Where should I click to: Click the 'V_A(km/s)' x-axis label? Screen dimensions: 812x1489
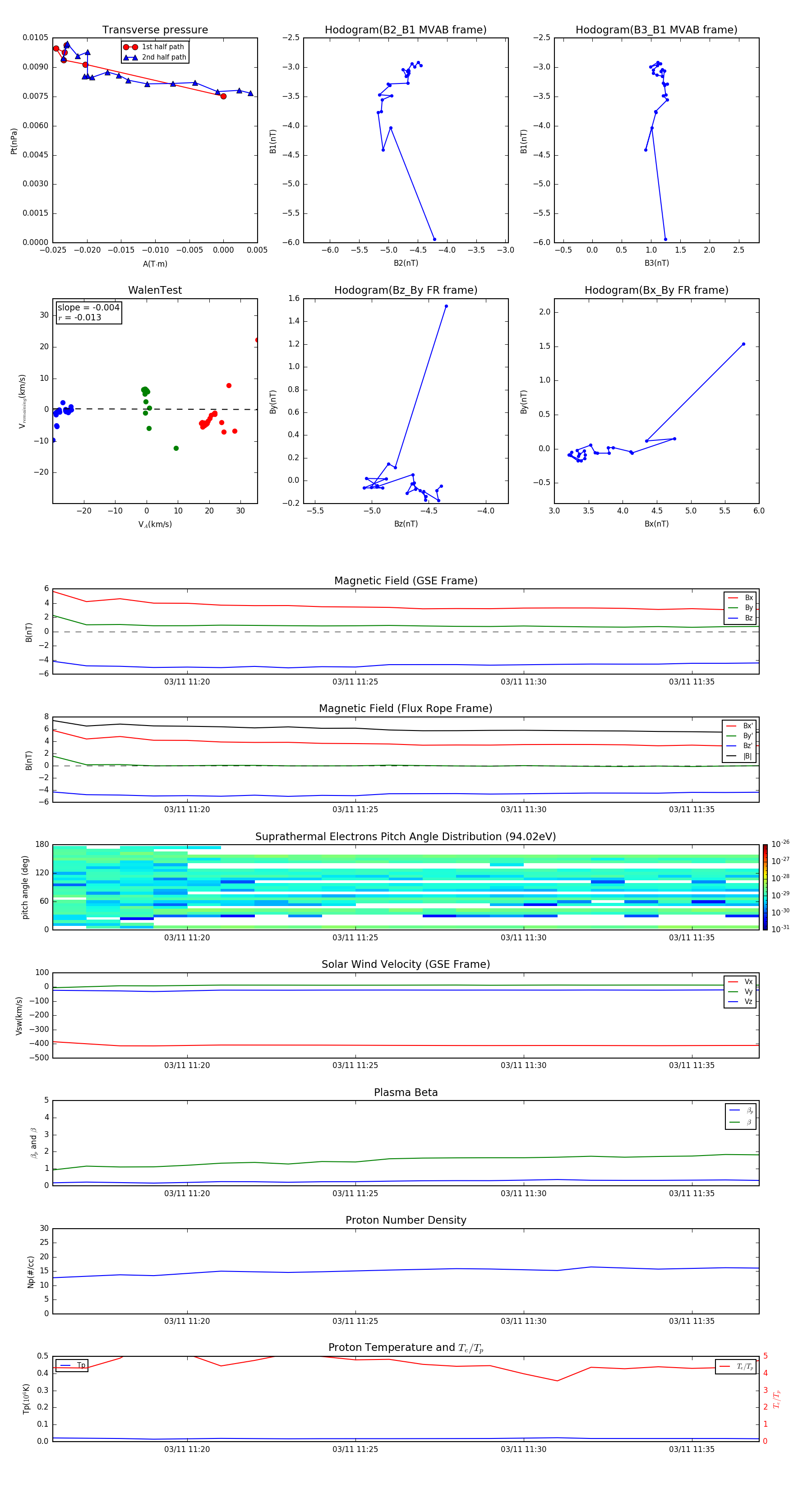pyautogui.click(x=155, y=524)
